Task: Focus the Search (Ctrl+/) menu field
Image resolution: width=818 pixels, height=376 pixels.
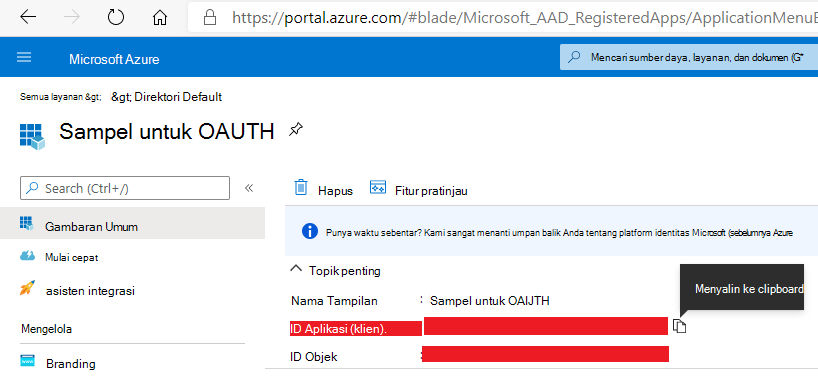Action: click(125, 188)
